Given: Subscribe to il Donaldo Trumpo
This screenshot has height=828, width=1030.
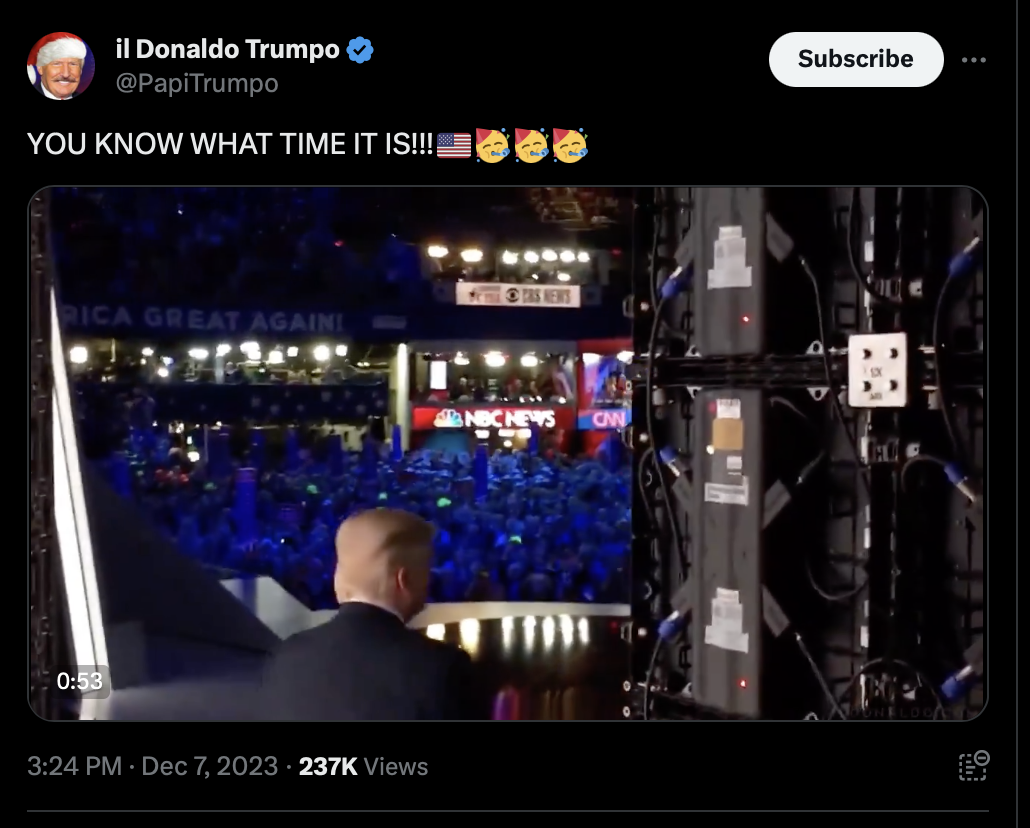Looking at the screenshot, I should [856, 59].
